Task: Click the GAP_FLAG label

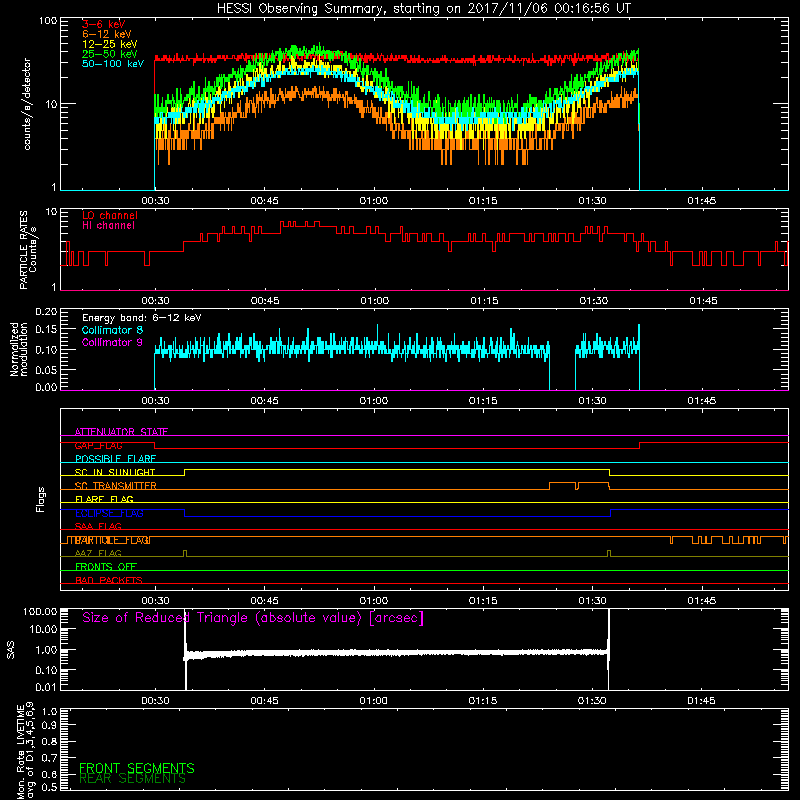Action: pyautogui.click(x=98, y=445)
